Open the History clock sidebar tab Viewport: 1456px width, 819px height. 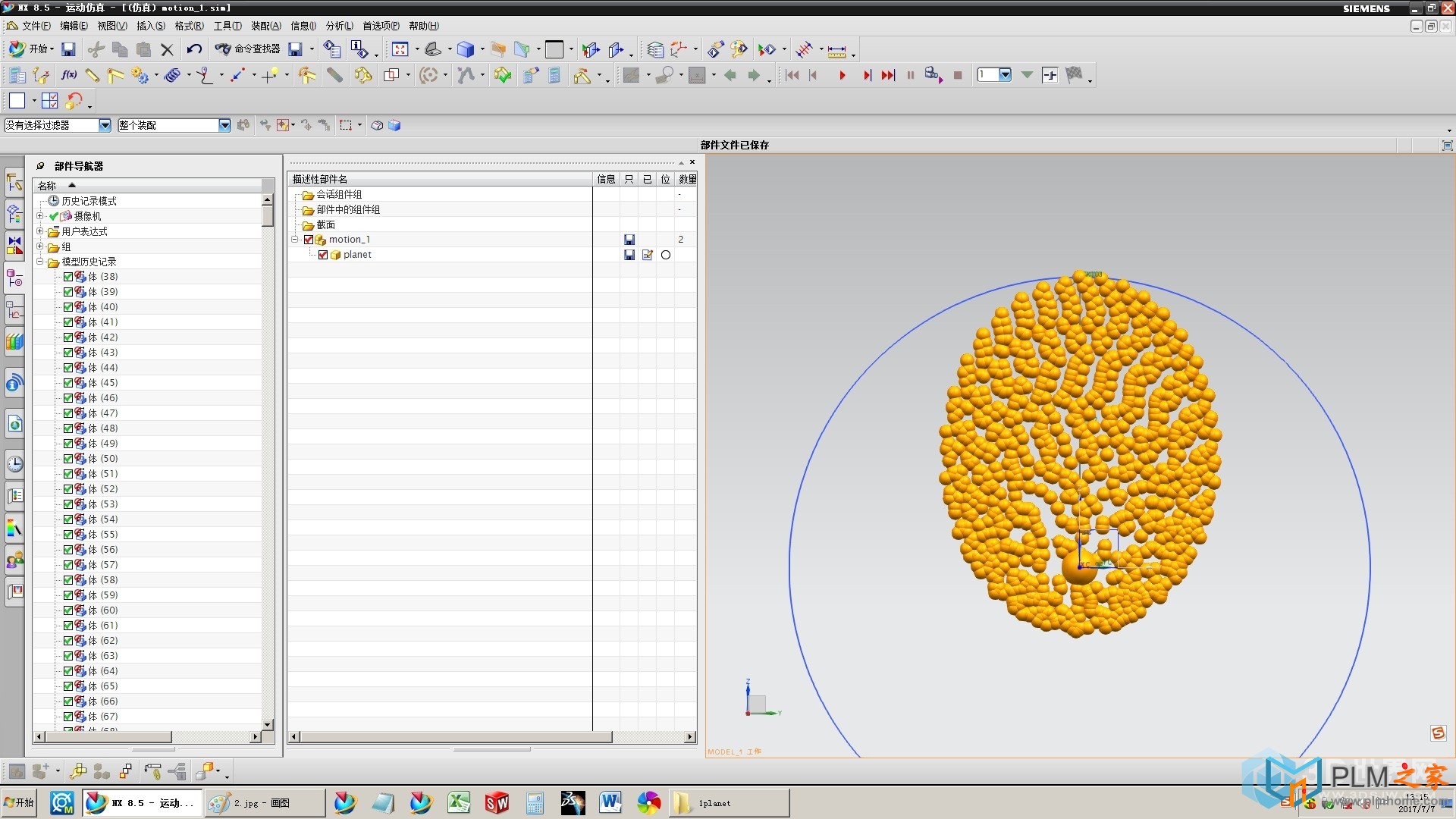[x=14, y=463]
